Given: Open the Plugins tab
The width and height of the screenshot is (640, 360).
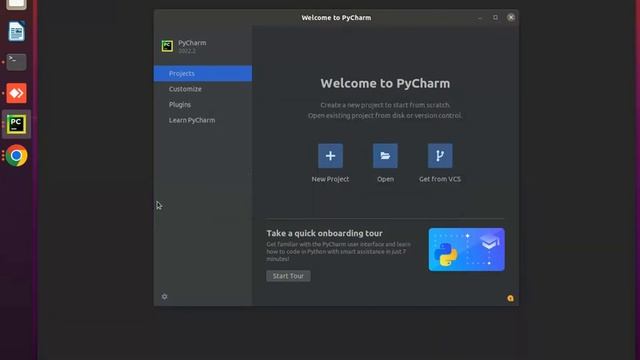Looking at the screenshot, I should click(203, 104).
